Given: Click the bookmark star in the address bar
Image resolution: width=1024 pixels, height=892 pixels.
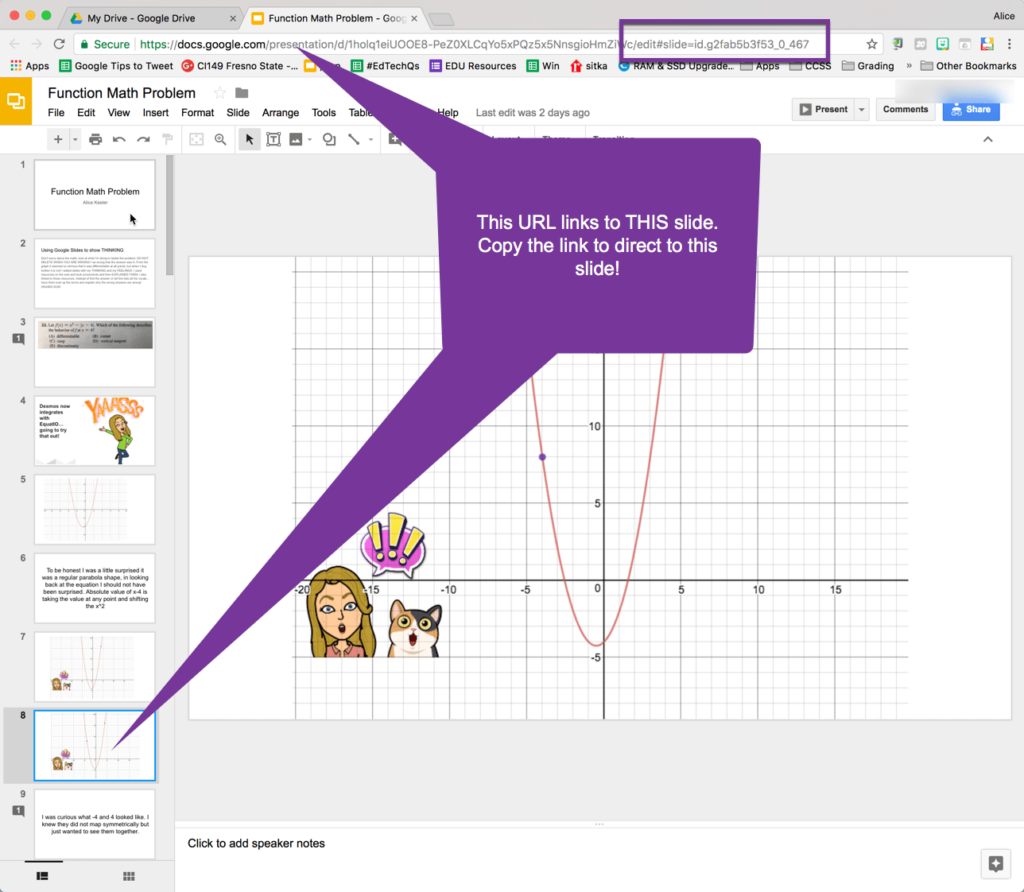Looking at the screenshot, I should 872,44.
